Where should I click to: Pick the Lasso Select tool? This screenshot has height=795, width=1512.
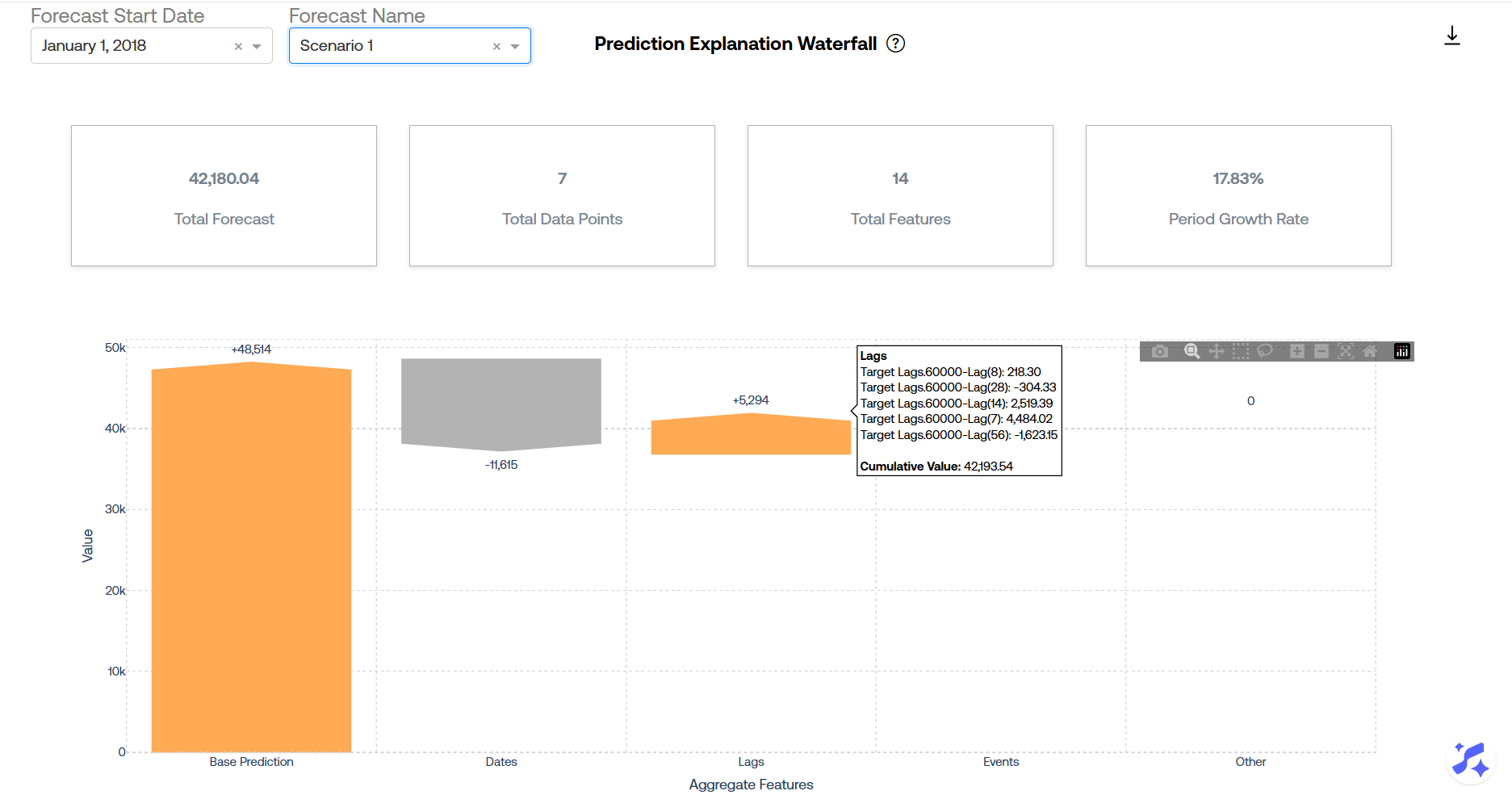tap(1265, 351)
